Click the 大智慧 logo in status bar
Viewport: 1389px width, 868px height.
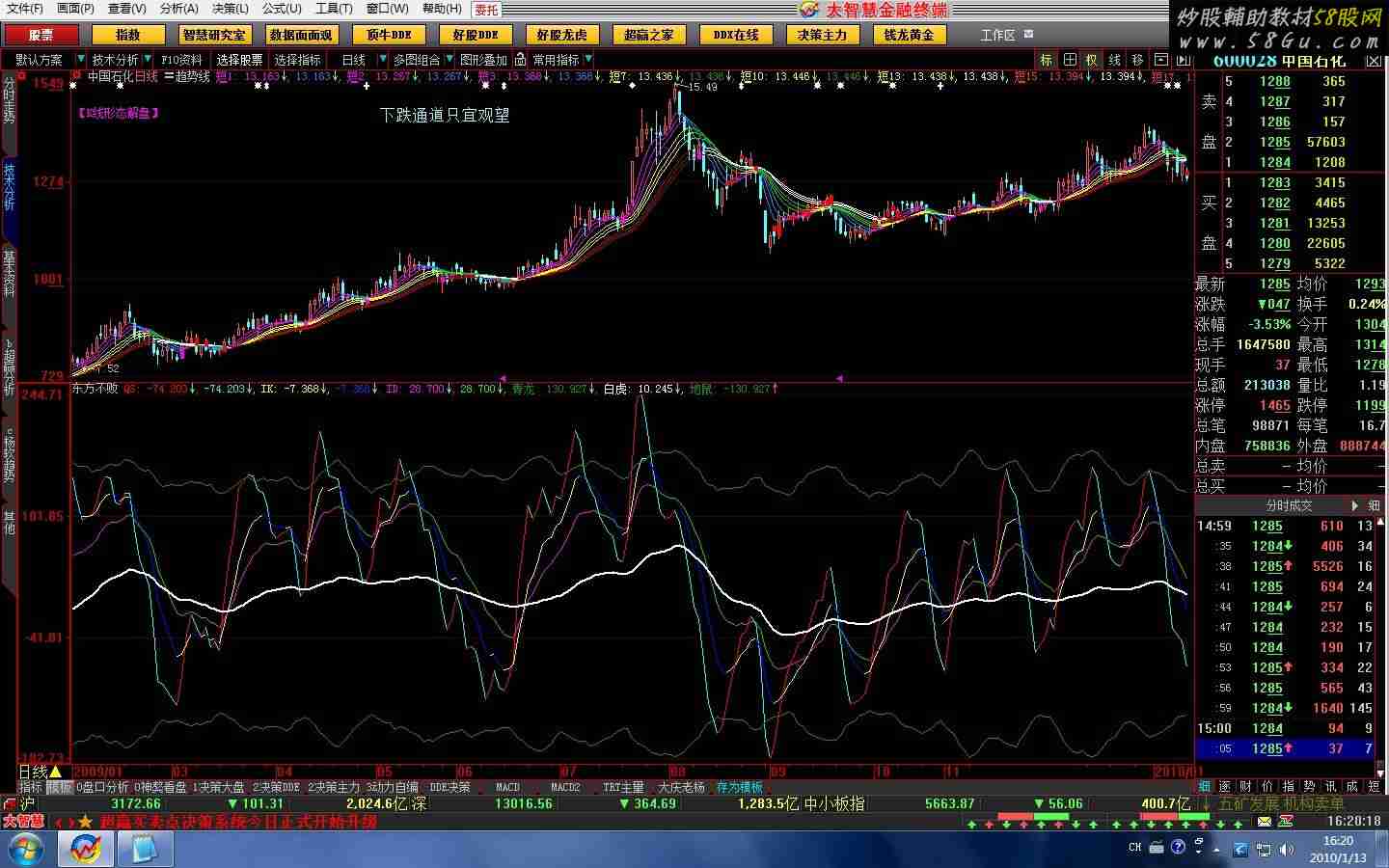click(x=23, y=822)
